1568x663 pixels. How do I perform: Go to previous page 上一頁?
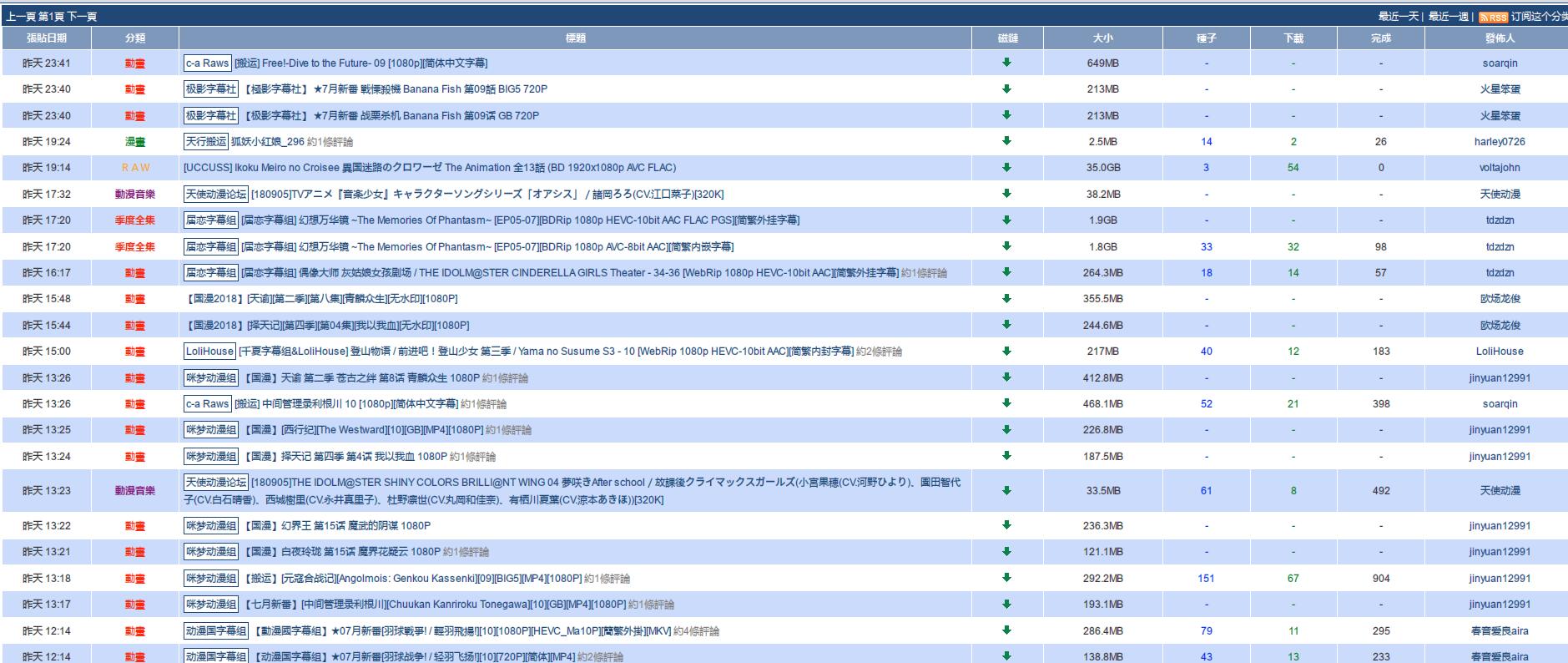point(20,17)
